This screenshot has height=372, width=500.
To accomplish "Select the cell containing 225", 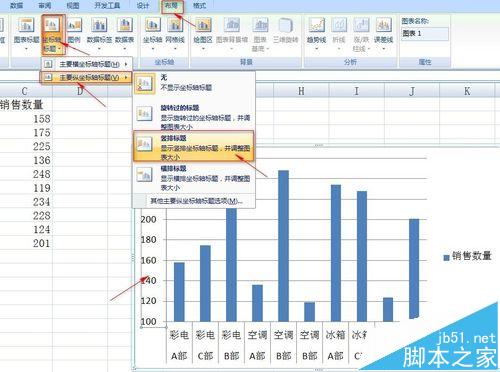I will pos(26,146).
